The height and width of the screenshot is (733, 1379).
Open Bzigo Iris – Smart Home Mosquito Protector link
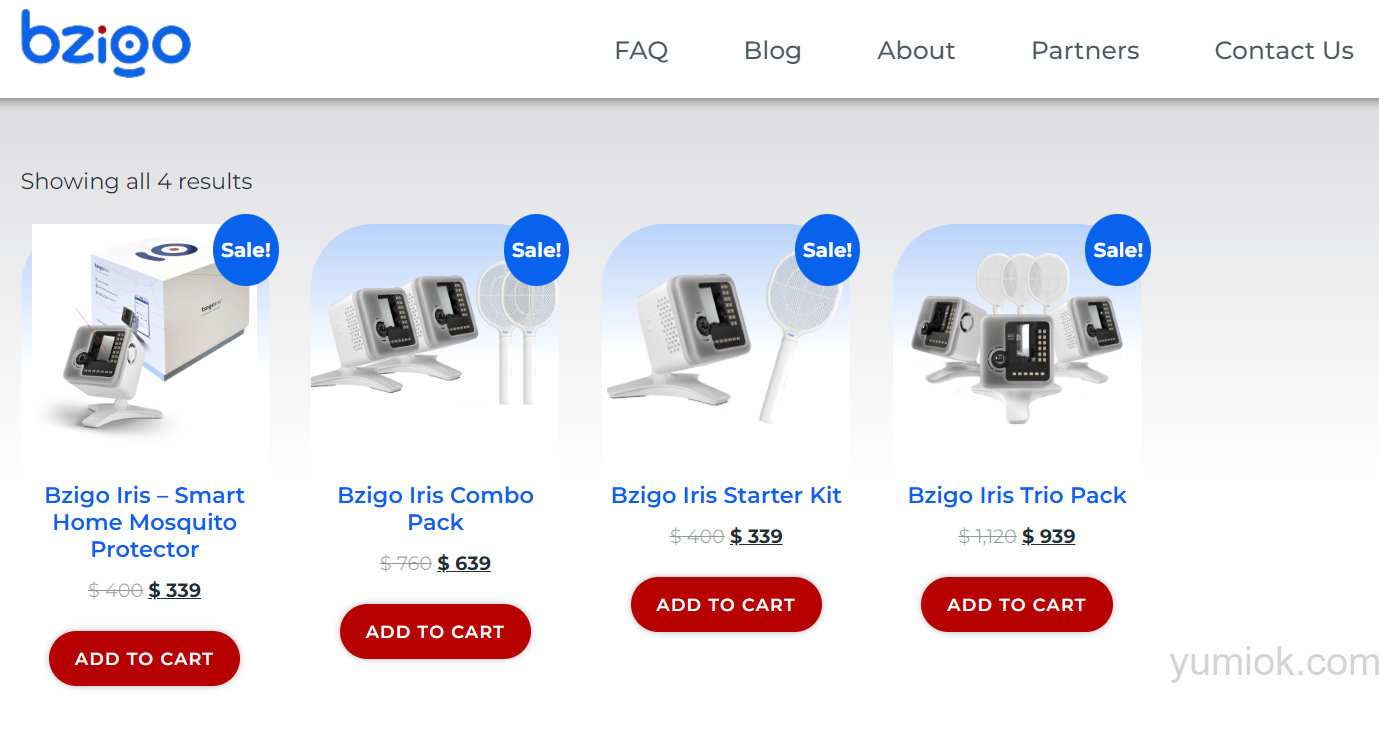(x=145, y=522)
